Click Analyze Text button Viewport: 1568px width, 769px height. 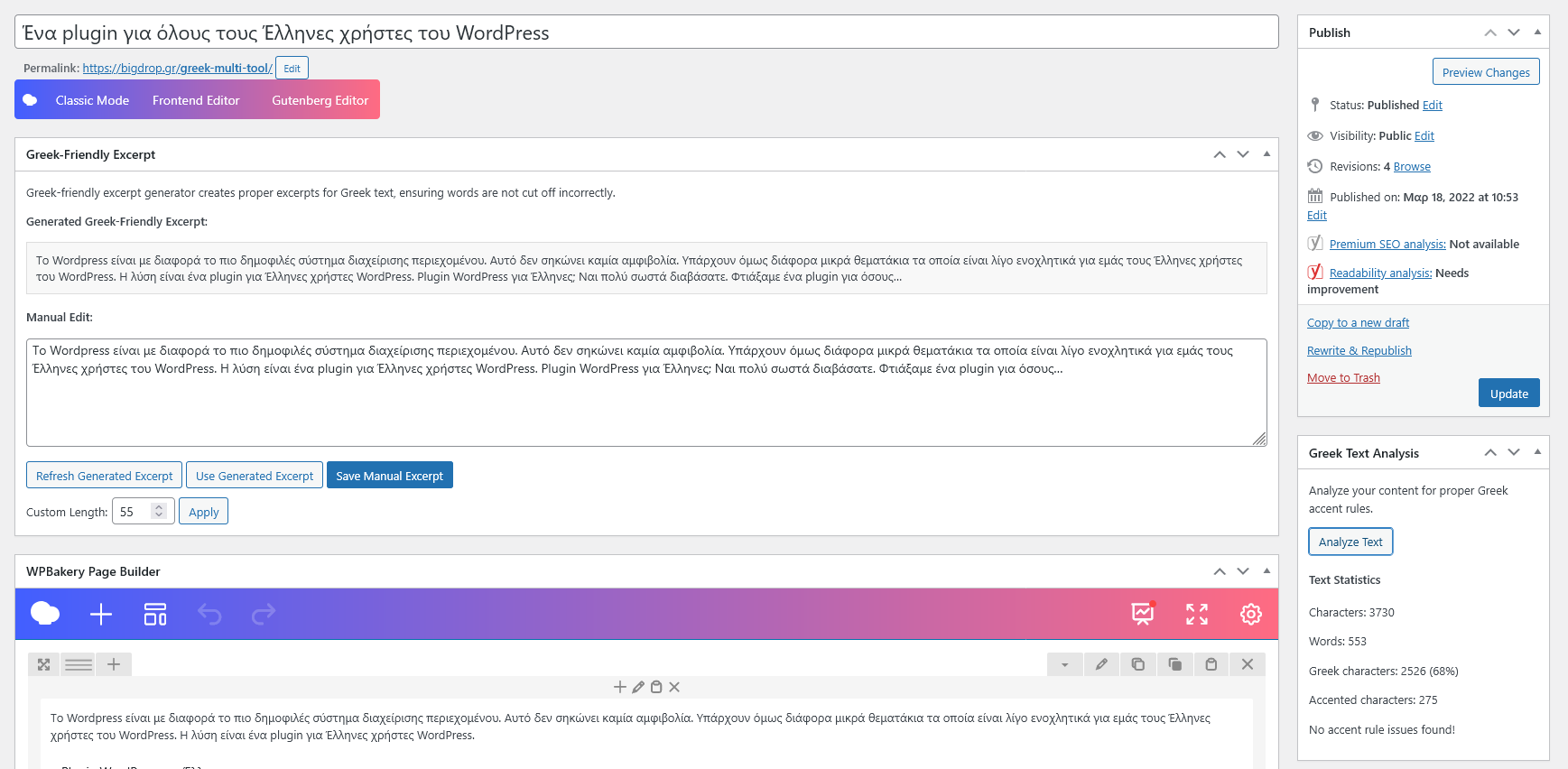click(x=1350, y=542)
